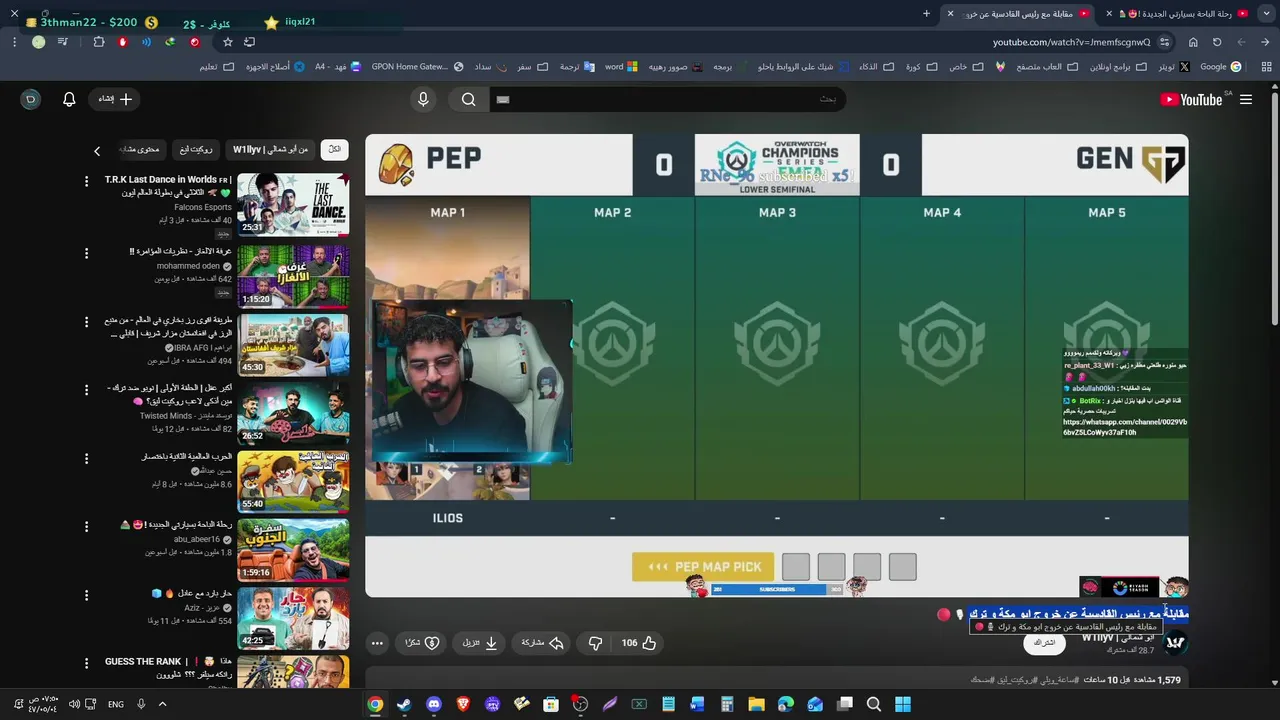Select the الكل filter chip
The width and height of the screenshot is (1280, 720).
[x=334, y=149]
